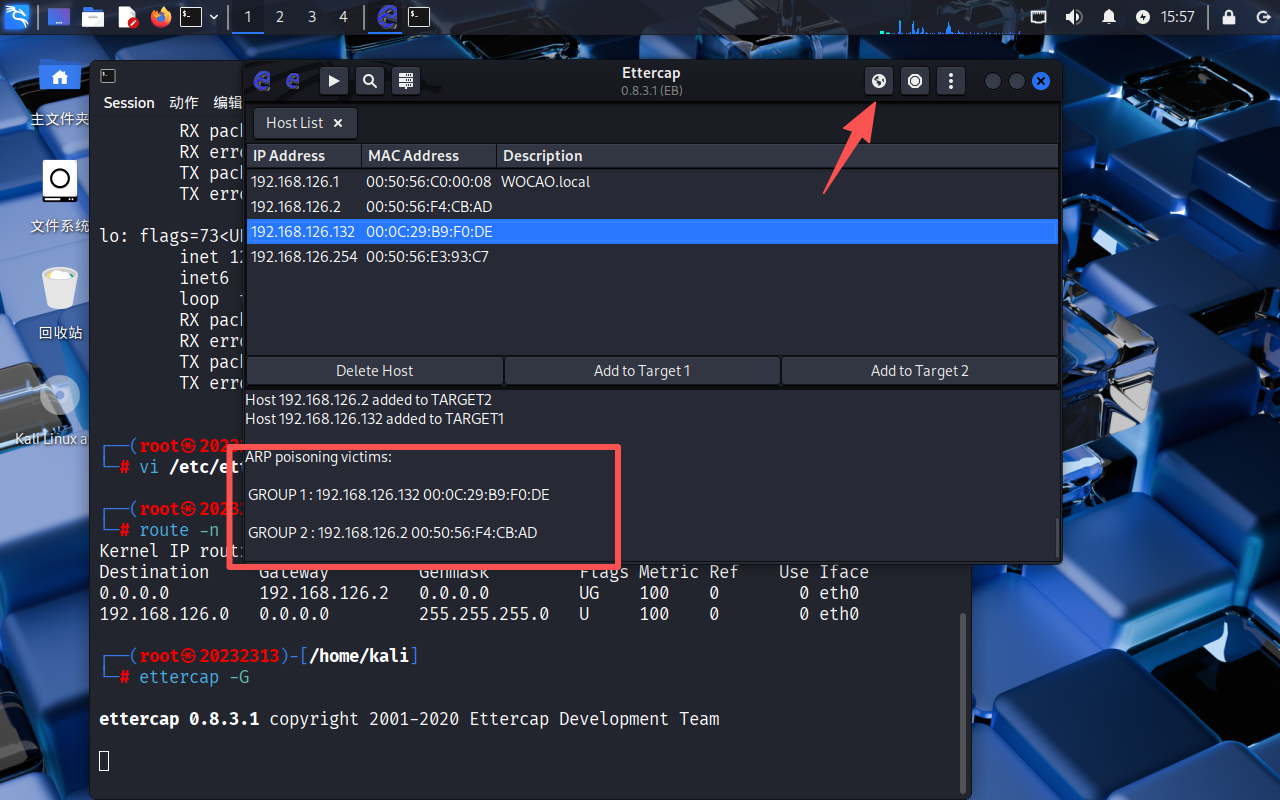Click the 15:57 clock
The image size is (1280, 800).
[1178, 17]
